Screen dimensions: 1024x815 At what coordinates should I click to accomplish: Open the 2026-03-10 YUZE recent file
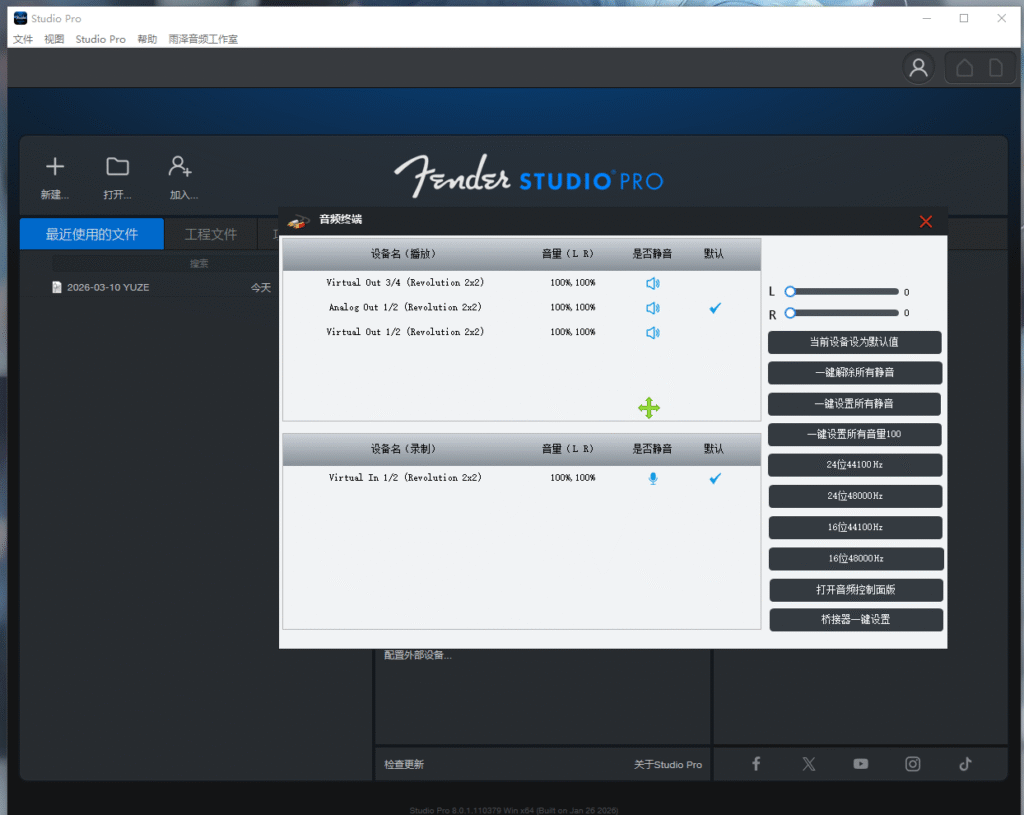(x=110, y=287)
